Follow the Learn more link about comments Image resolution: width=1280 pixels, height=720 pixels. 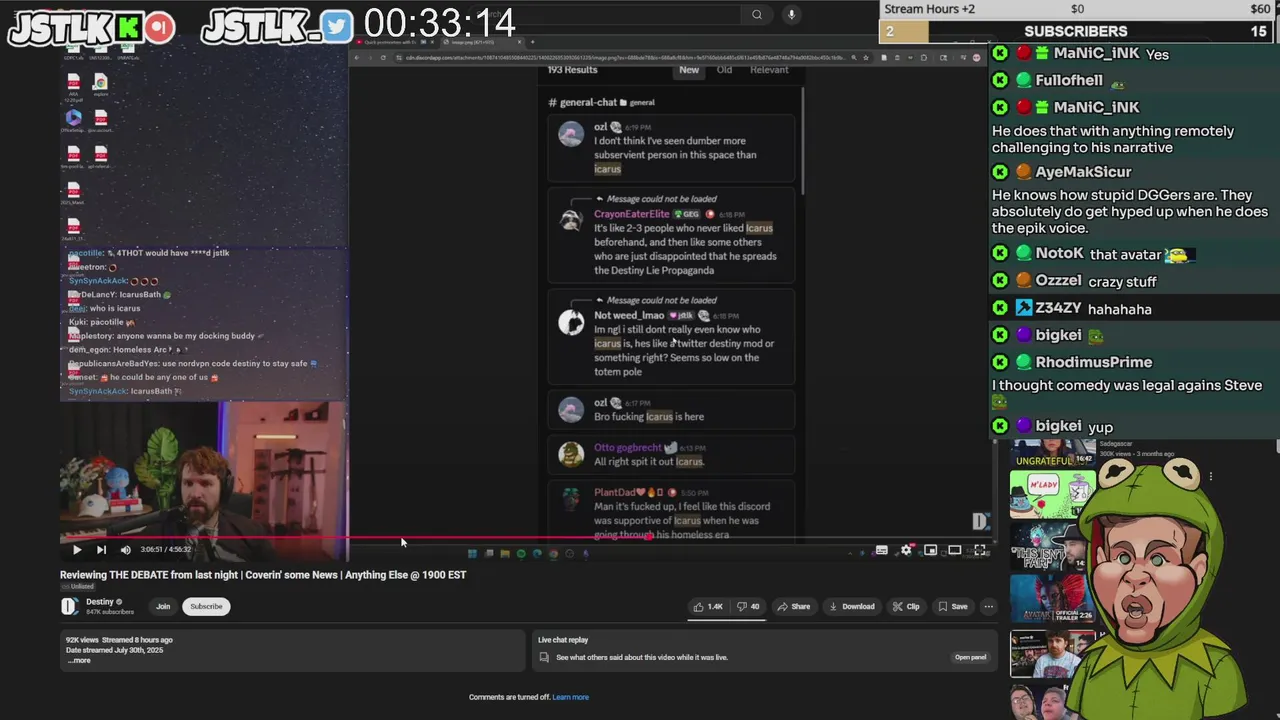(570, 697)
